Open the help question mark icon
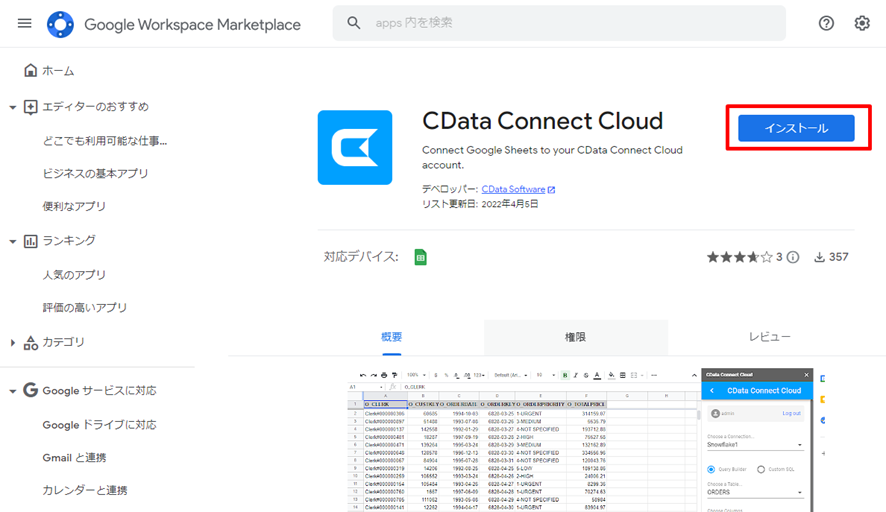This screenshot has height=512, width=886. 826,23
